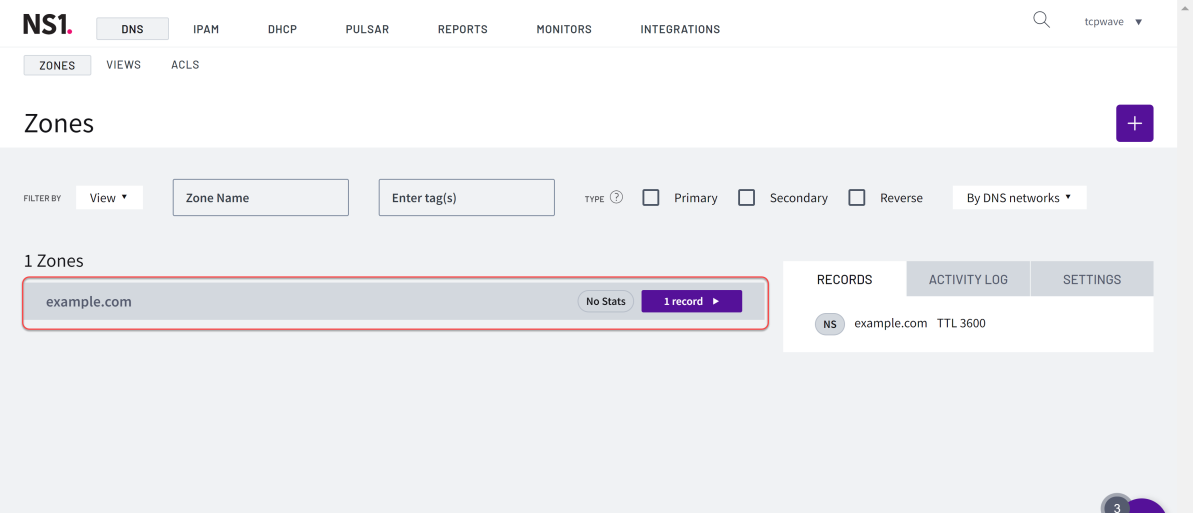Open the example.com zone row
This screenshot has width=1193, height=514.
point(300,301)
